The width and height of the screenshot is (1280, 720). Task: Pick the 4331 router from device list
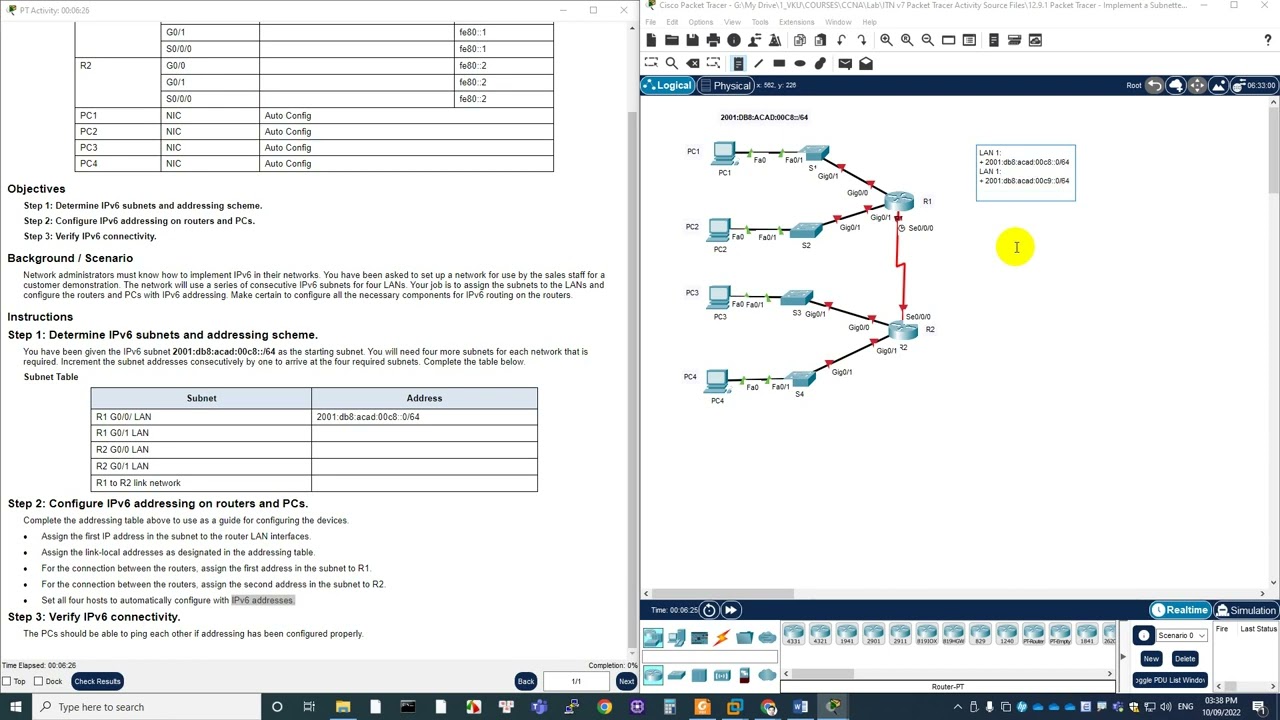(793, 634)
